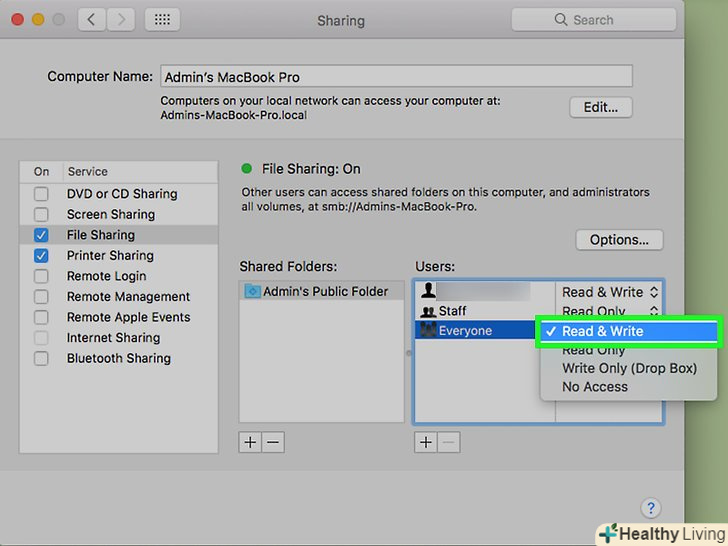Click the Admins-MacBook-Pro.local address text
728x546 pixels.
234,115
